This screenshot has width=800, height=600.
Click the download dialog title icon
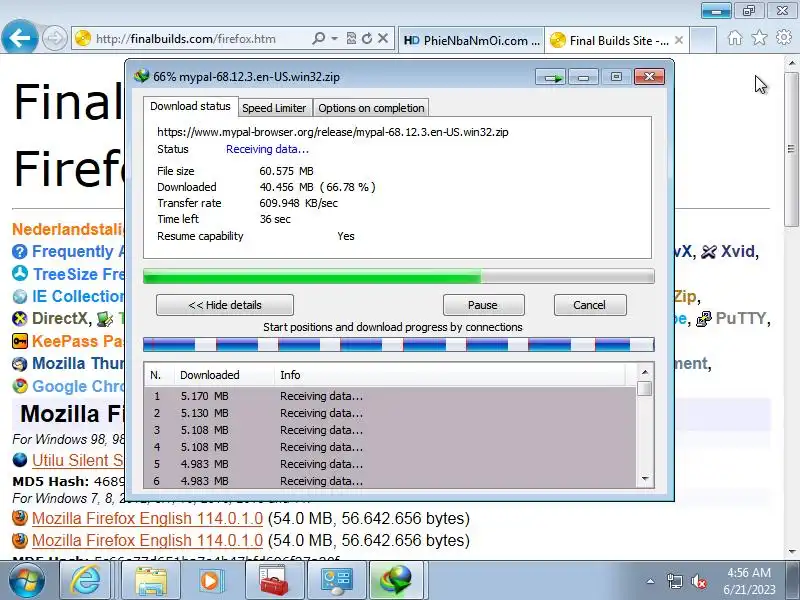click(x=141, y=76)
